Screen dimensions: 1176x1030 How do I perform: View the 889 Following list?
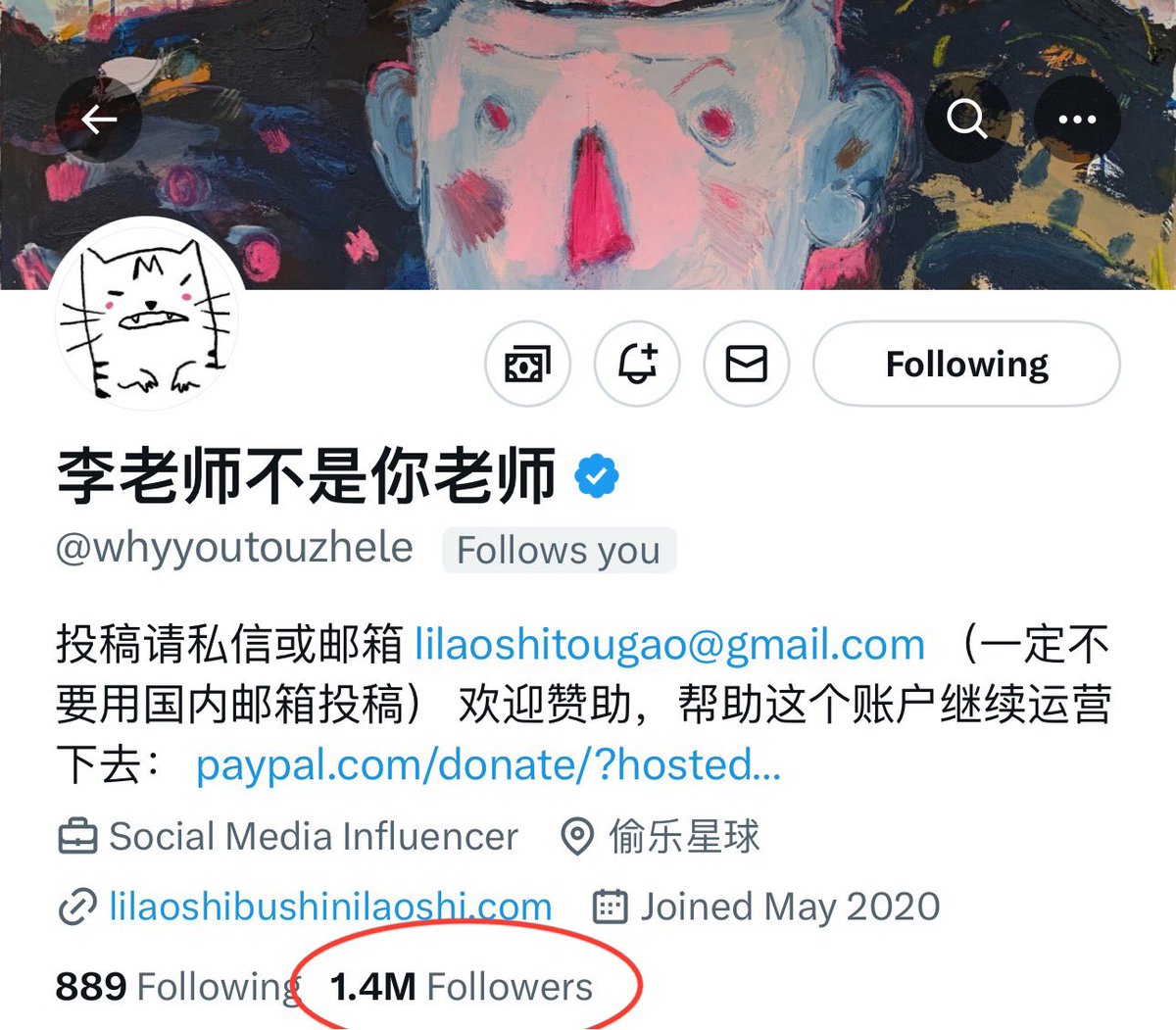pyautogui.click(x=177, y=987)
